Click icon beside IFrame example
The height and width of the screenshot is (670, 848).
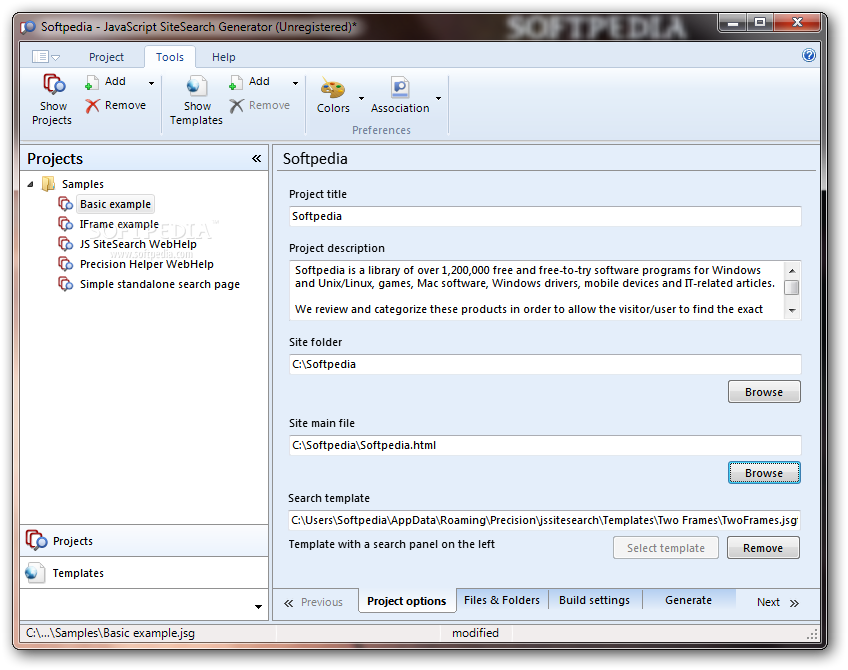point(66,224)
